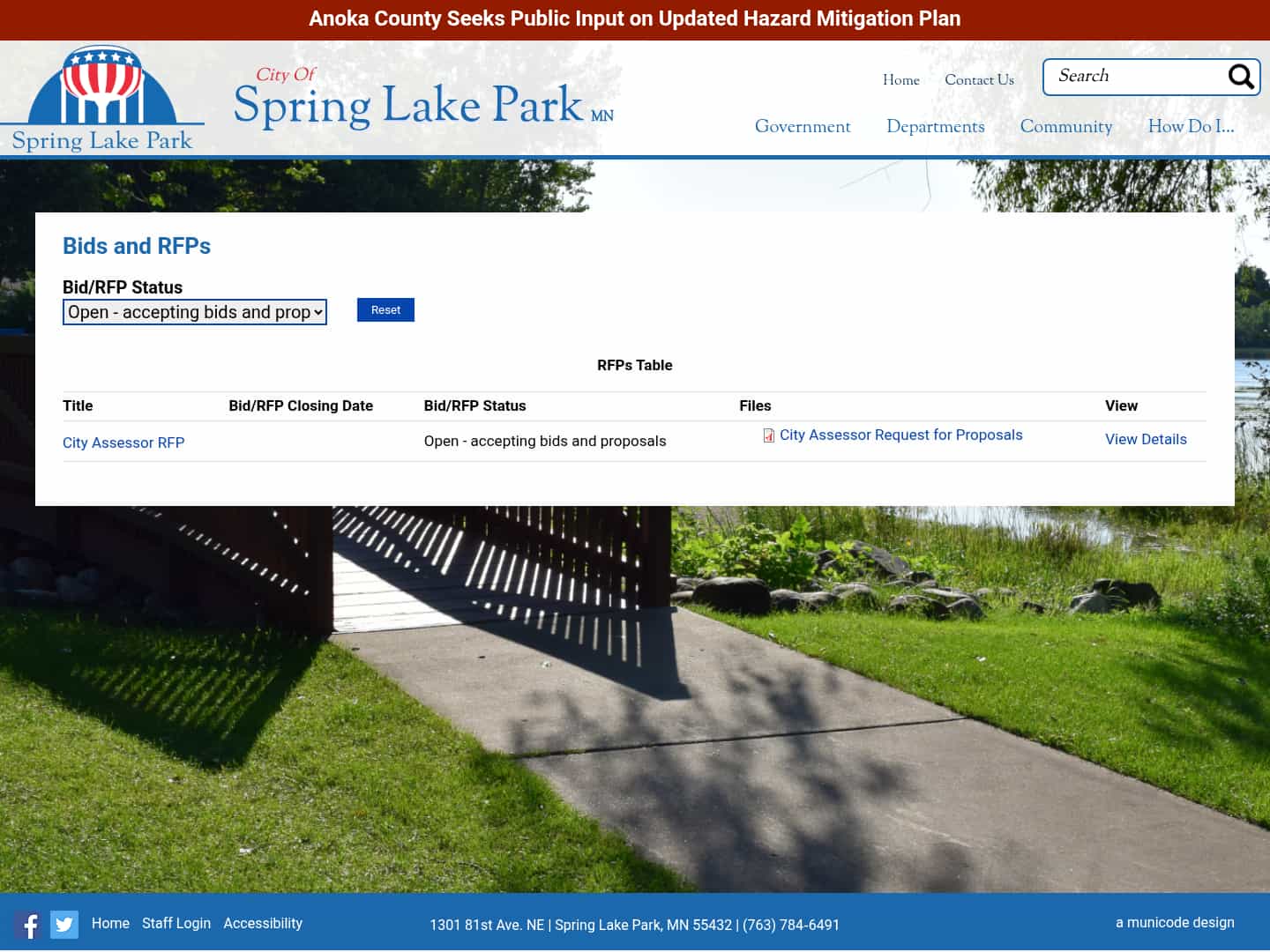
Task: Click the Contact Us link
Action: point(979,80)
